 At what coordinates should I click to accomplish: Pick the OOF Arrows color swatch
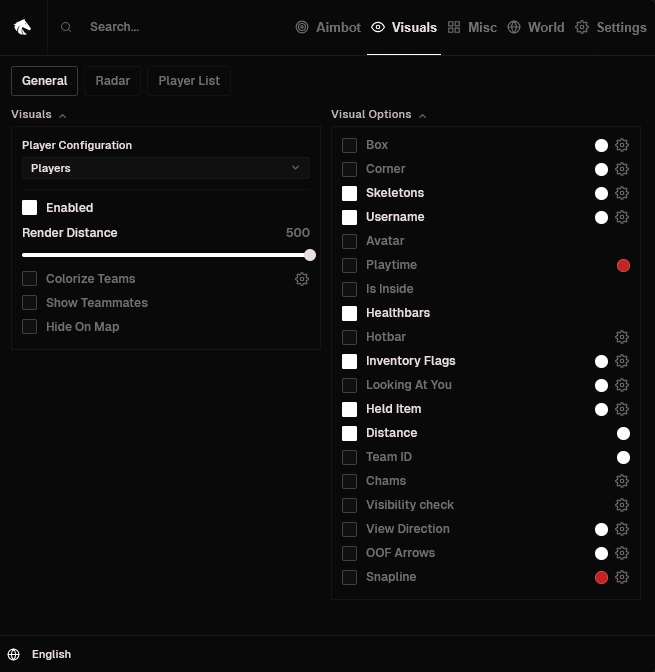coord(601,553)
